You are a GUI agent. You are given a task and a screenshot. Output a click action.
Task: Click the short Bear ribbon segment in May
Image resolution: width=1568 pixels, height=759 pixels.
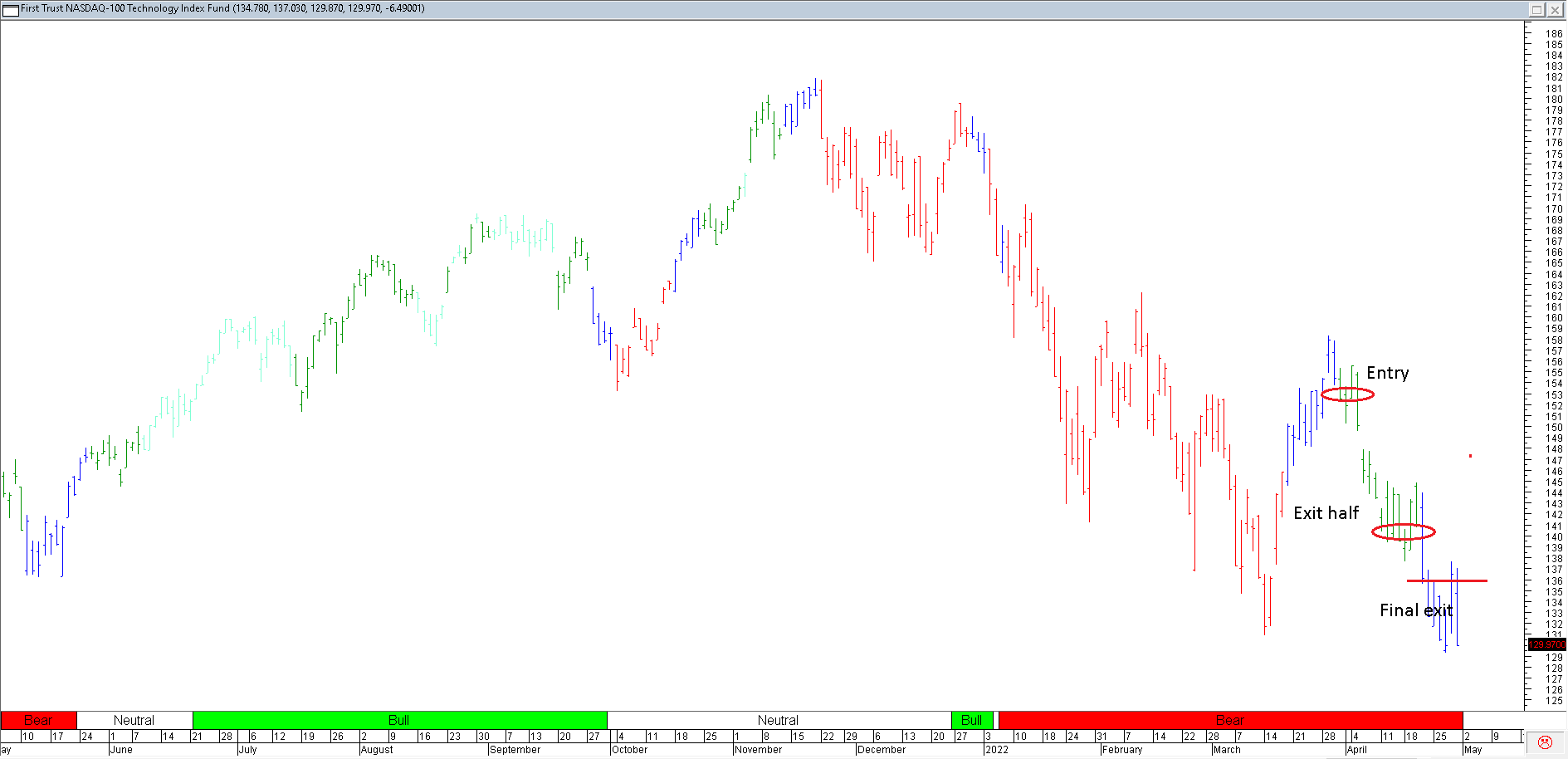tap(38, 720)
